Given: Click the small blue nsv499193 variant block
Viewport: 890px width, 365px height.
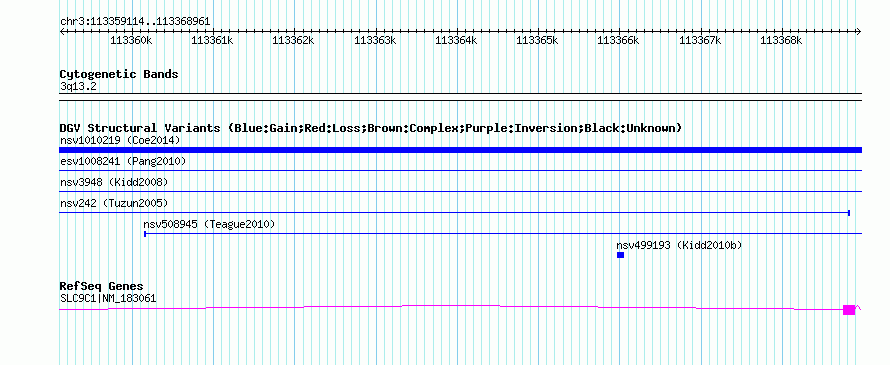Looking at the screenshot, I should click(620, 255).
